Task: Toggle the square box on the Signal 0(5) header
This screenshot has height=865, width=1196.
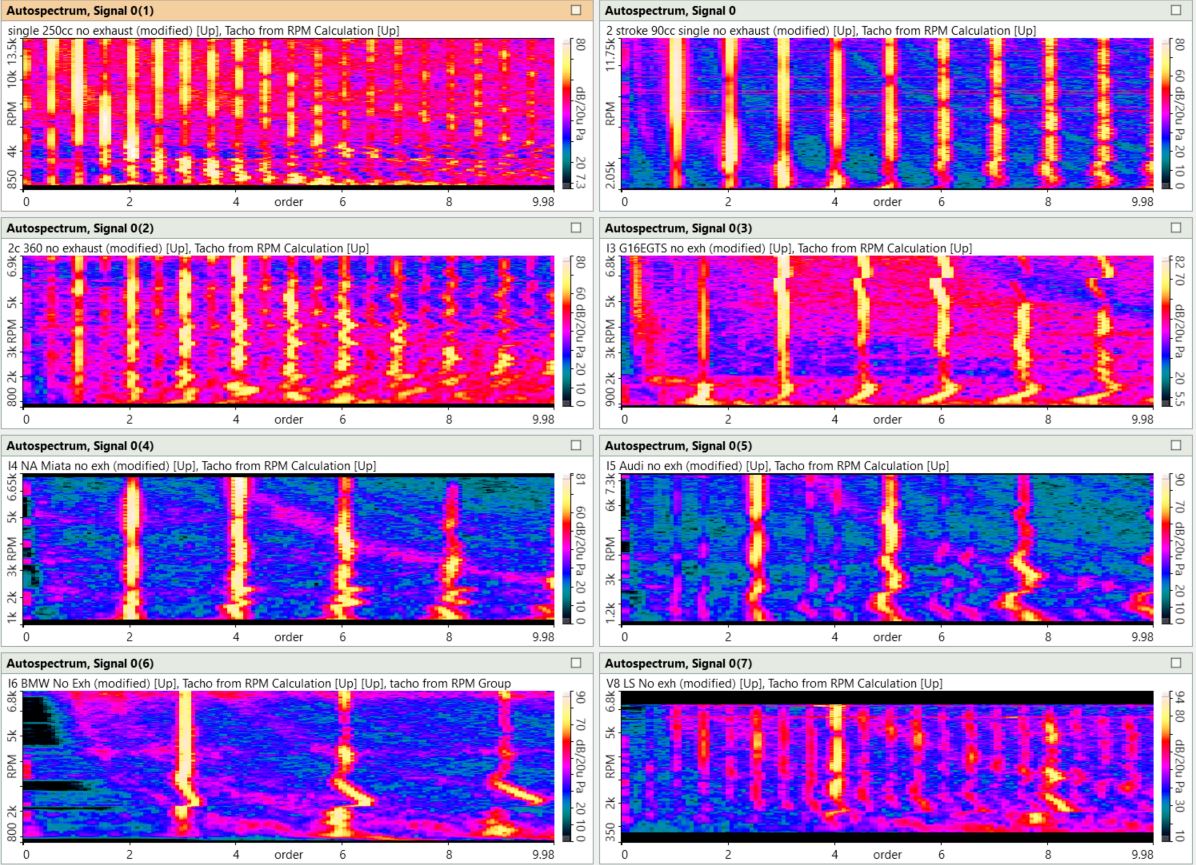Action: [x=1175, y=445]
